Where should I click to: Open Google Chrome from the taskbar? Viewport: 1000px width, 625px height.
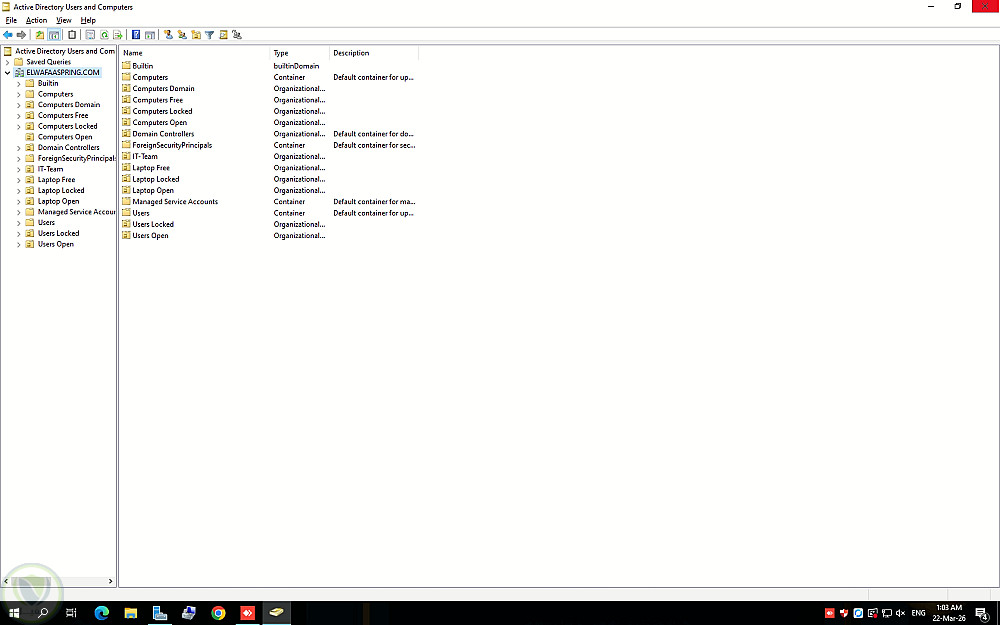tap(218, 613)
